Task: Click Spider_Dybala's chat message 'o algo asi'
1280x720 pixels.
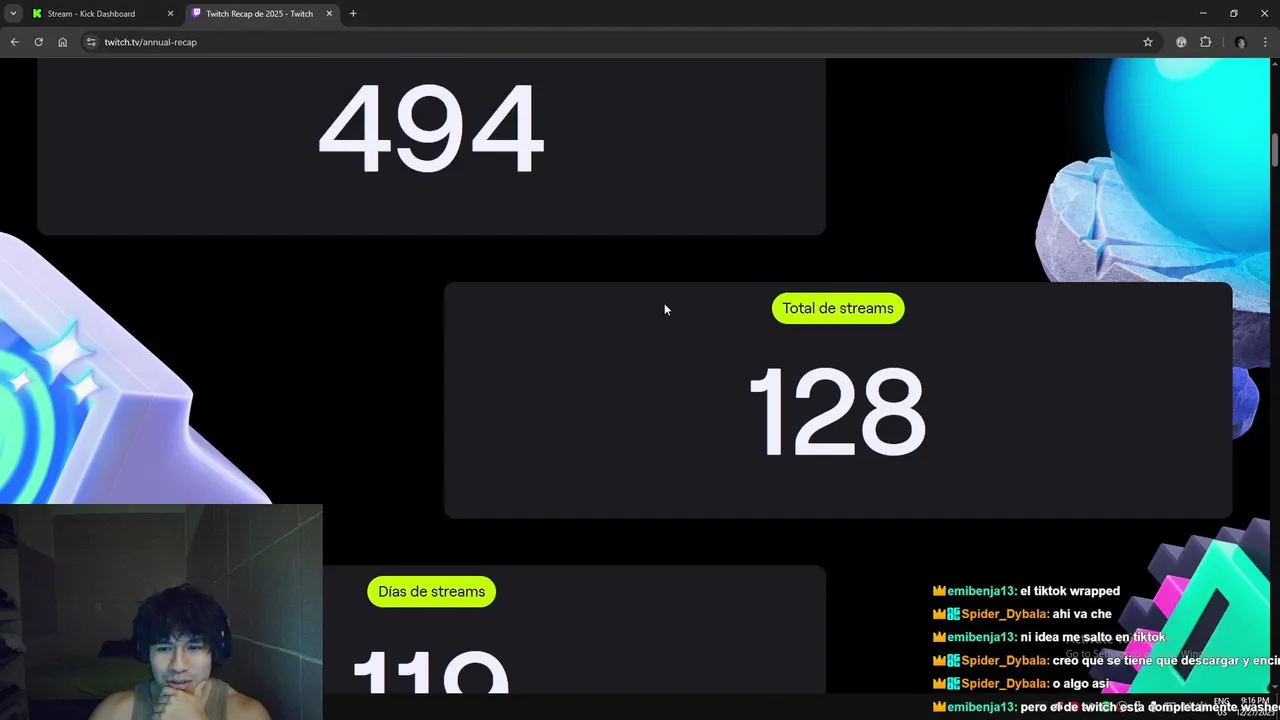Action: pyautogui.click(x=1081, y=683)
